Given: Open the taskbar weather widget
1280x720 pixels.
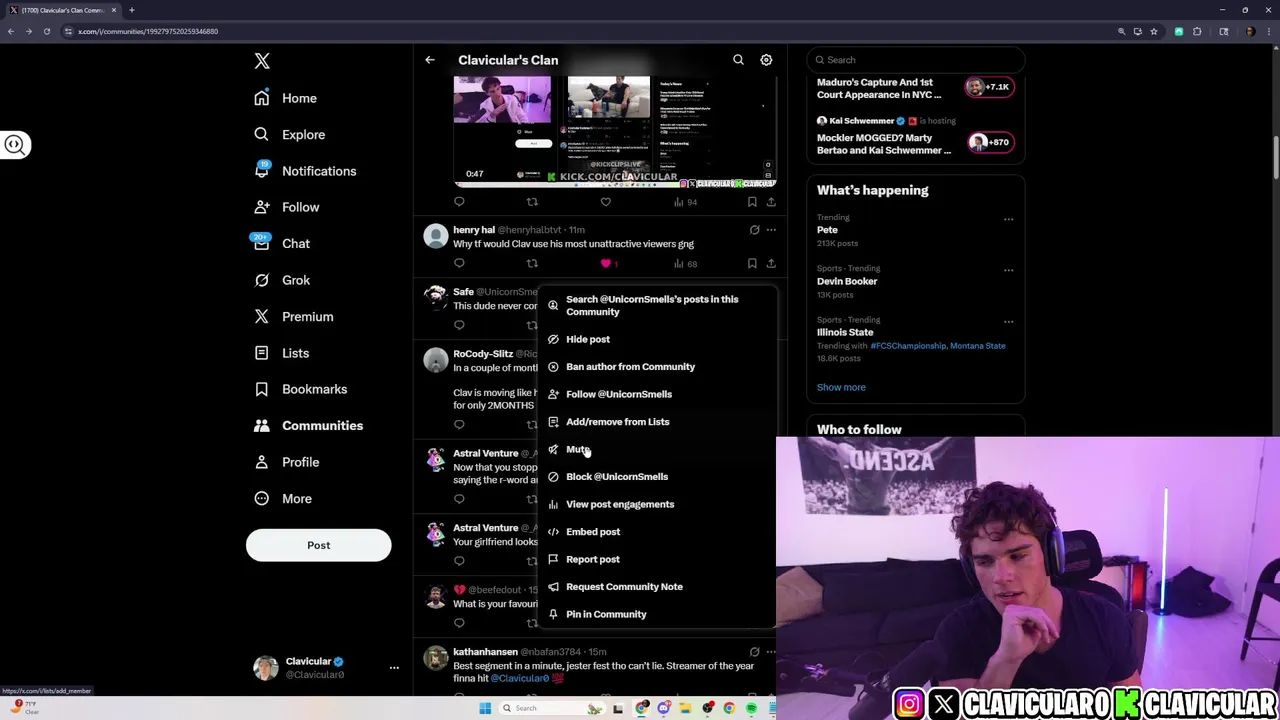Looking at the screenshot, I should [24, 707].
